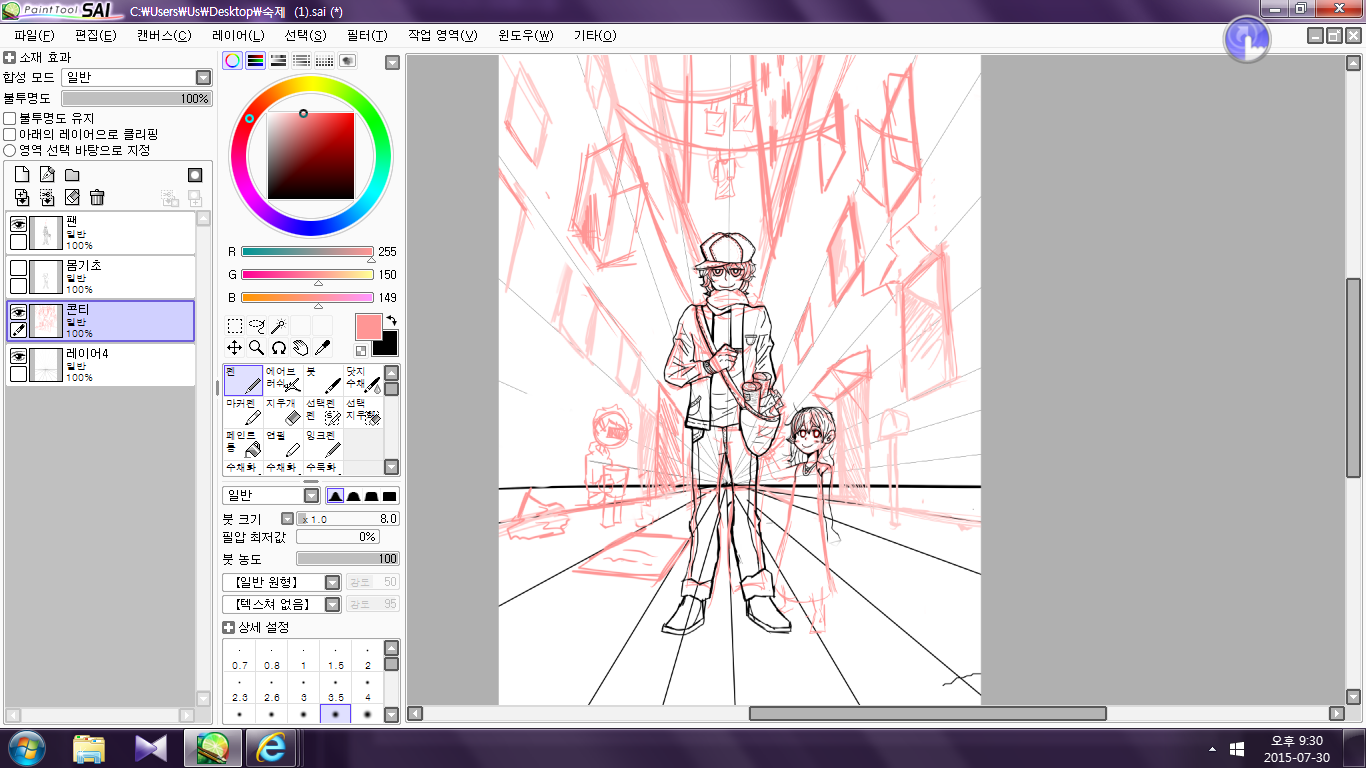Show the hidden 몸기초 layer
1366x768 pixels.
(x=18, y=268)
